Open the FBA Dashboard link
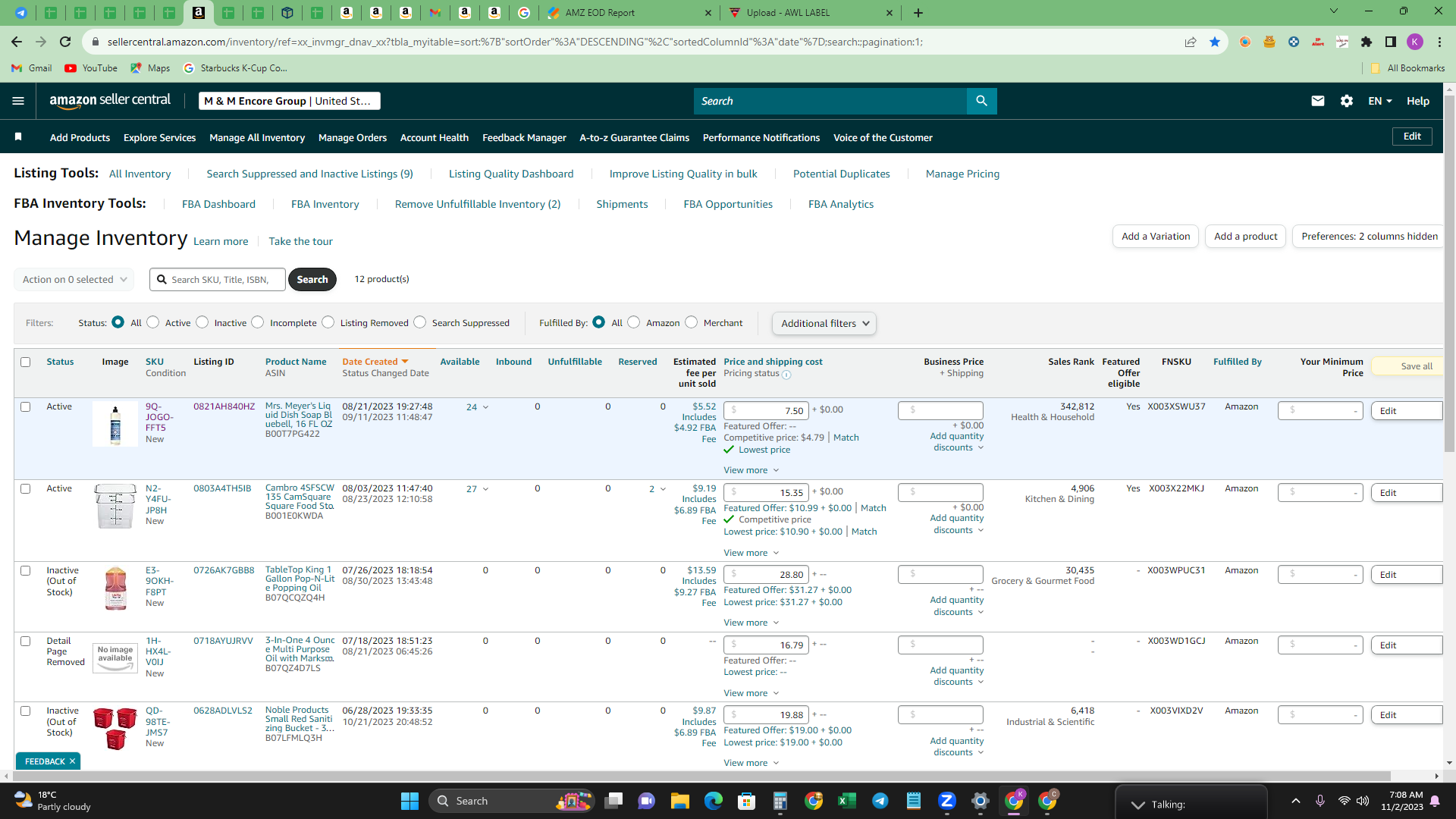The width and height of the screenshot is (1456, 819). click(218, 204)
